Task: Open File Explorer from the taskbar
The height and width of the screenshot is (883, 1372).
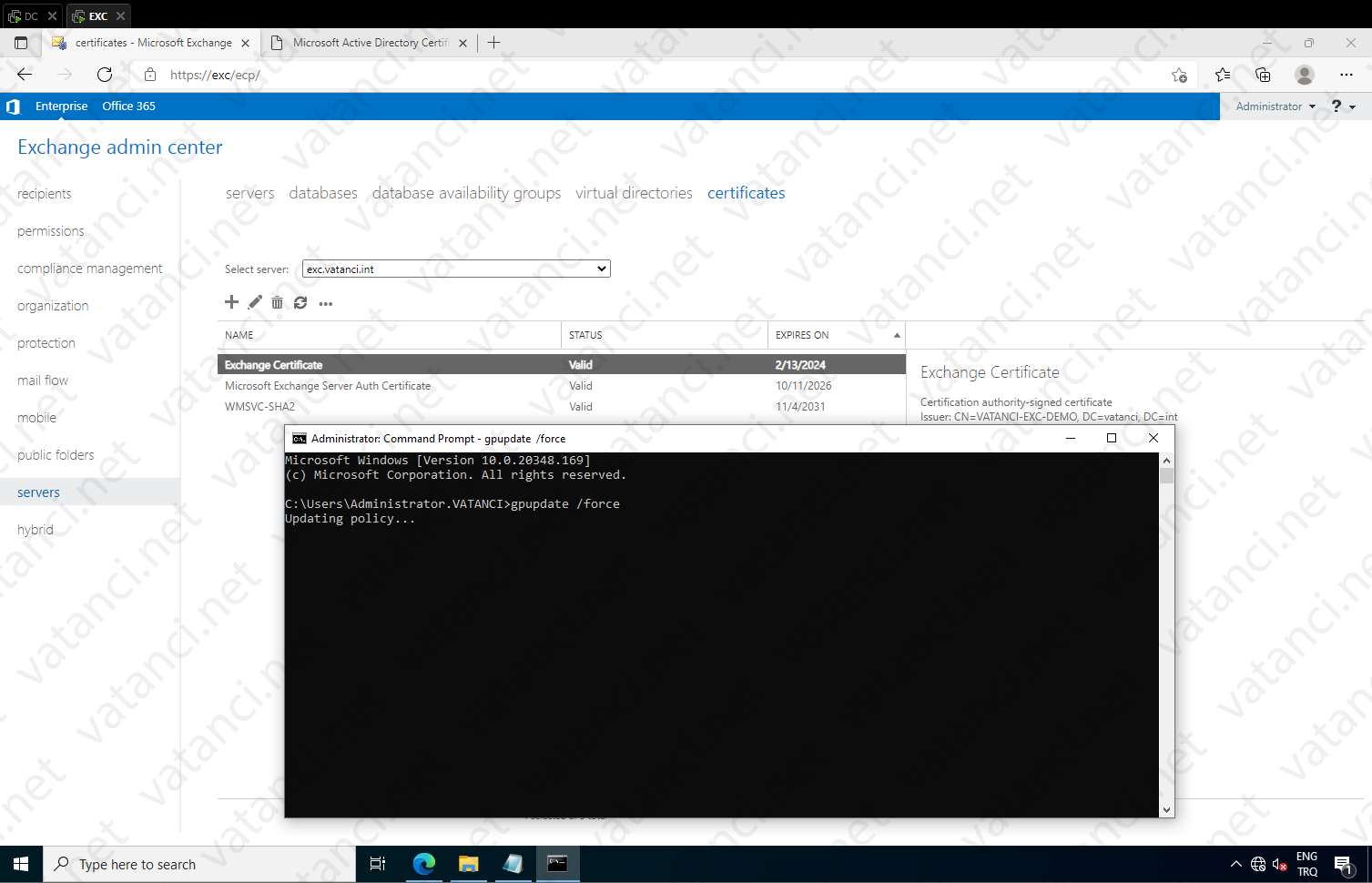Action: point(469,864)
